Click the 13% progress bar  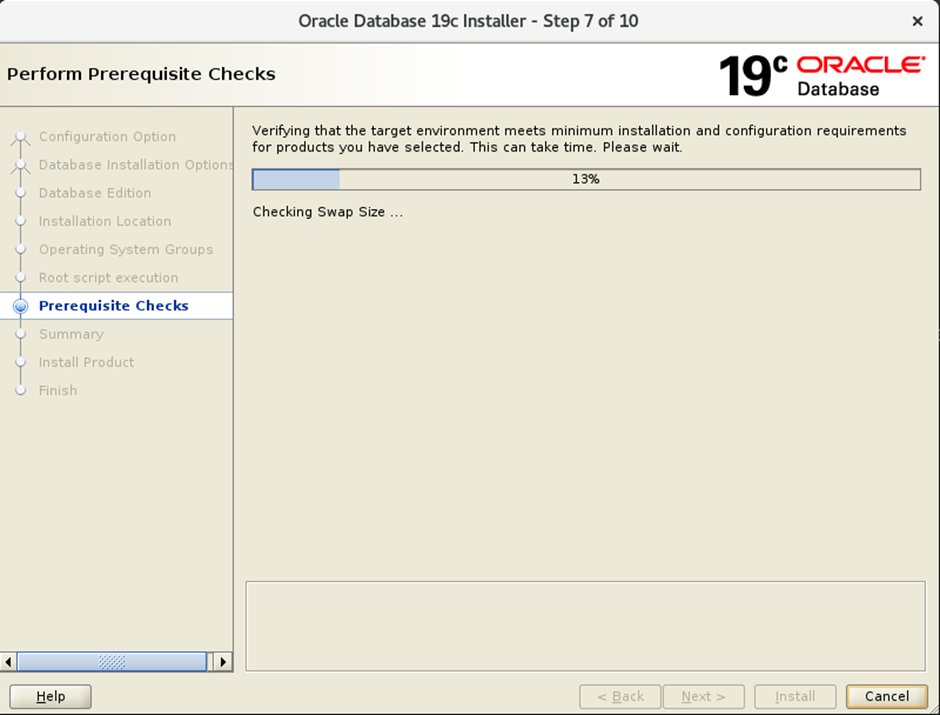[x=586, y=179]
